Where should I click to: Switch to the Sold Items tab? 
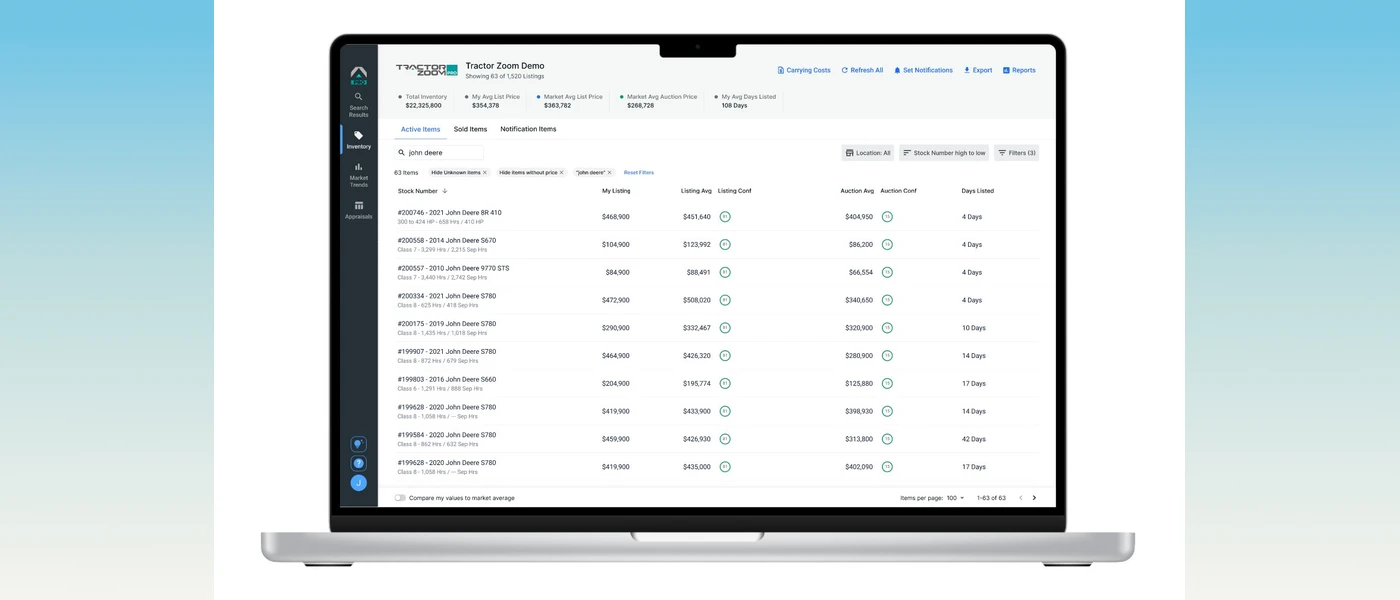click(470, 129)
